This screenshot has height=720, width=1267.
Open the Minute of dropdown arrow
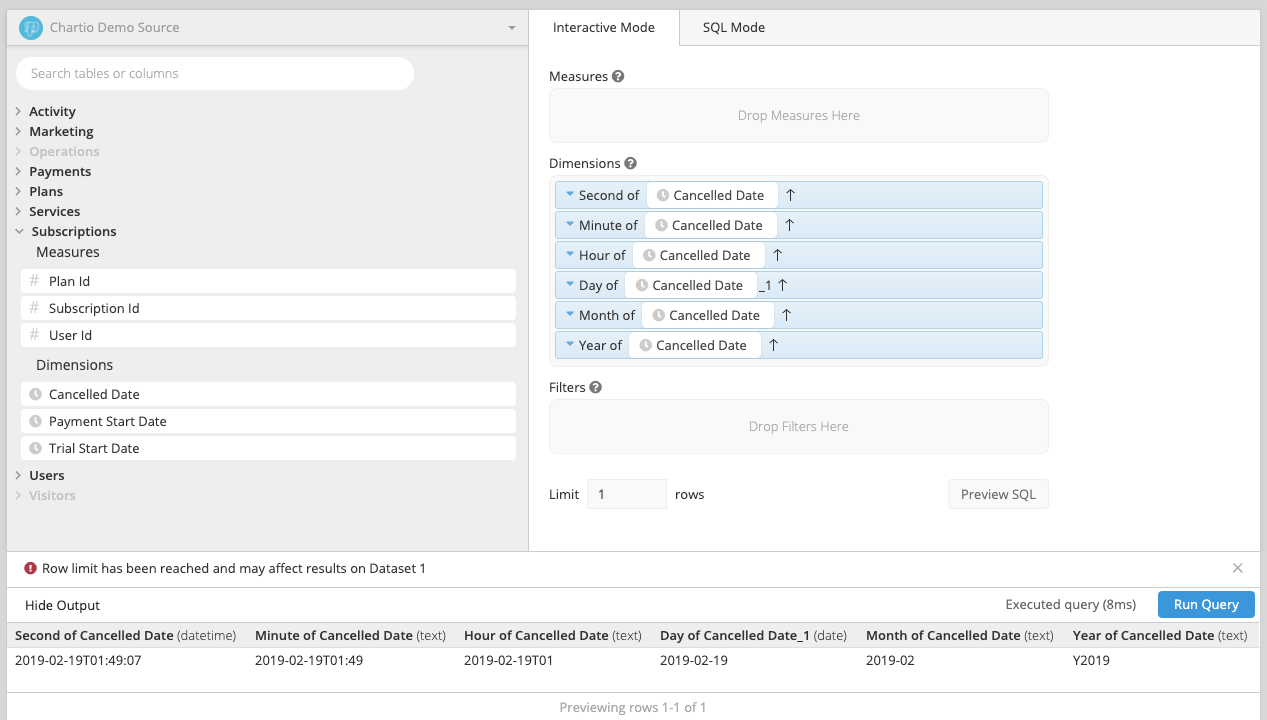click(570, 225)
